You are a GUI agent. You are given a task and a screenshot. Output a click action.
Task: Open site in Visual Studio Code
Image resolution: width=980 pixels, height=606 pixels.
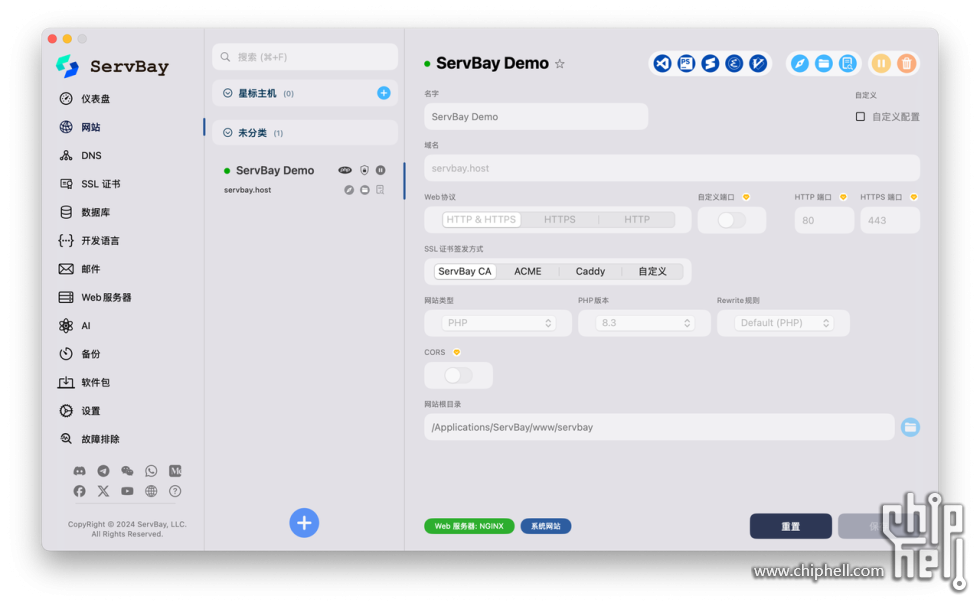[x=662, y=63]
